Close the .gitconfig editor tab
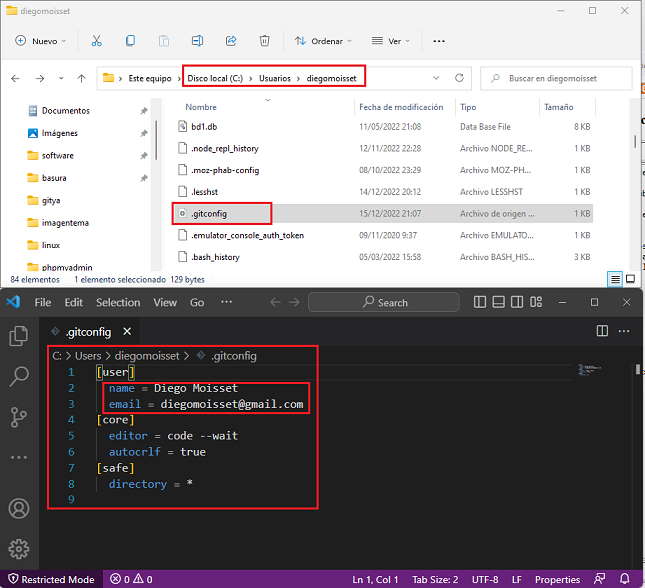The image size is (645, 588). coord(128,331)
